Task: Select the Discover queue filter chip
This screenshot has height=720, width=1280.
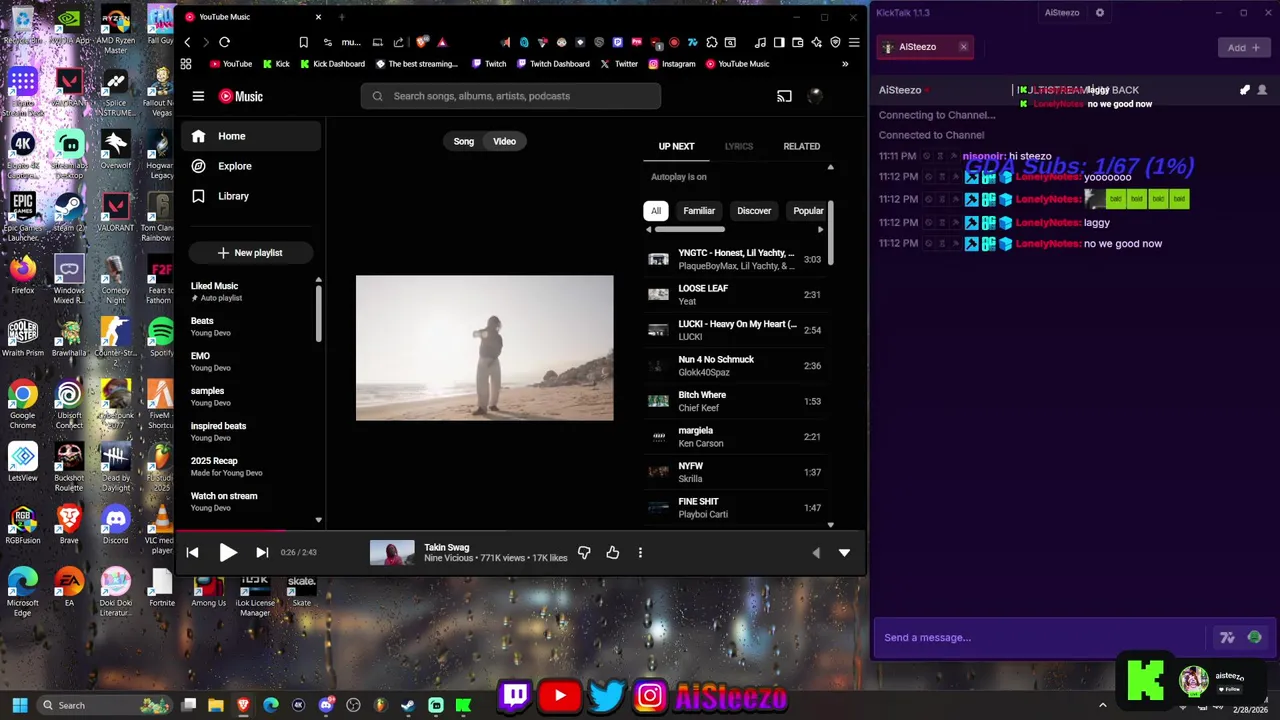Action: [754, 211]
